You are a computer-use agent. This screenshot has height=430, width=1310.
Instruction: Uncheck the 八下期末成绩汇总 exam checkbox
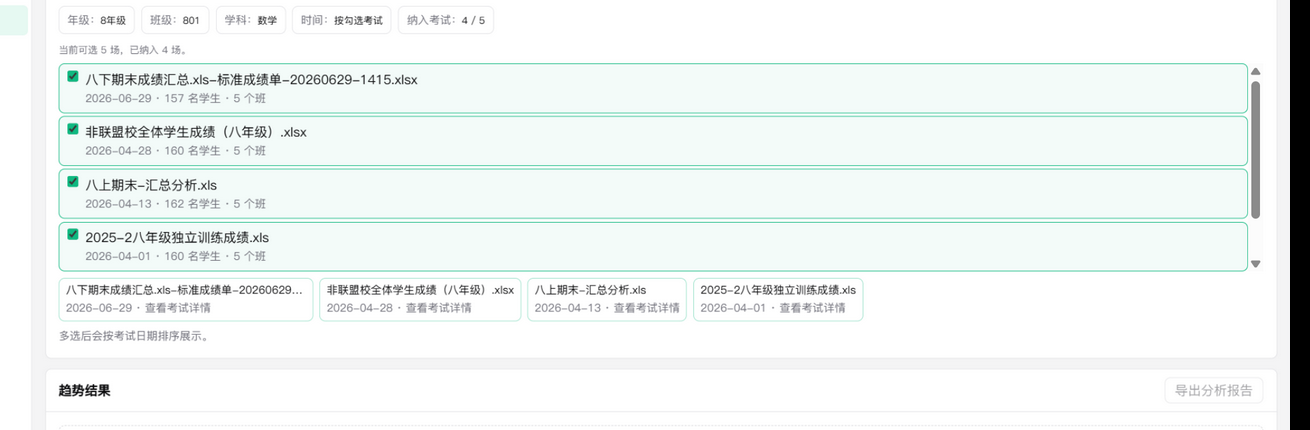(x=73, y=76)
